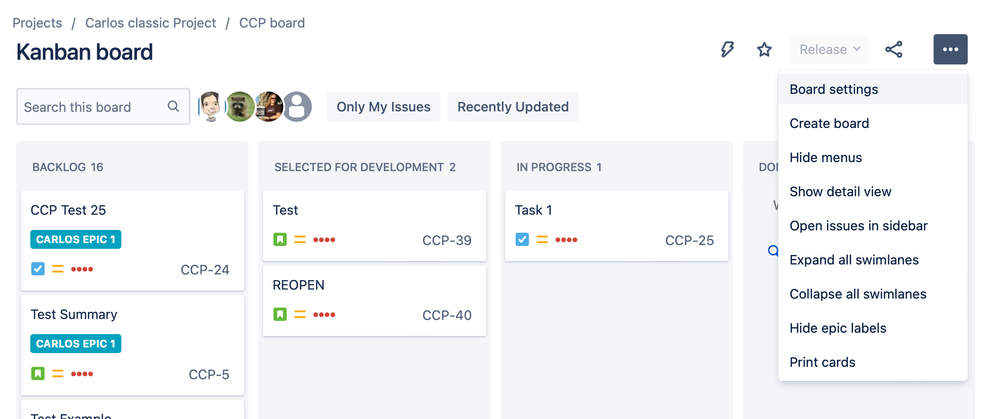Click the three-dots more options button
The height and width of the screenshot is (419, 999).
tap(951, 50)
